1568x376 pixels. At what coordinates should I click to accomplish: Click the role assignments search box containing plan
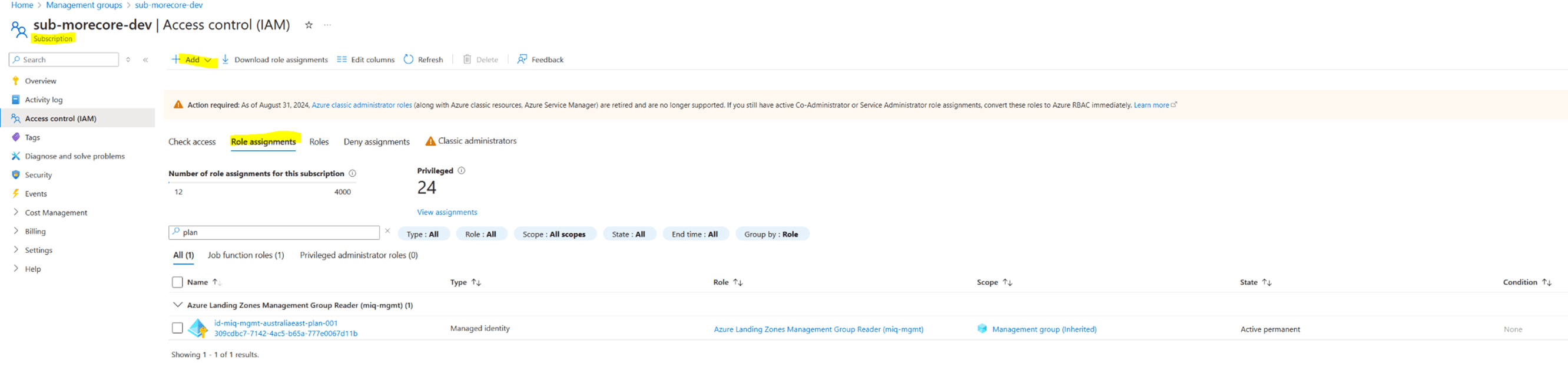274,232
